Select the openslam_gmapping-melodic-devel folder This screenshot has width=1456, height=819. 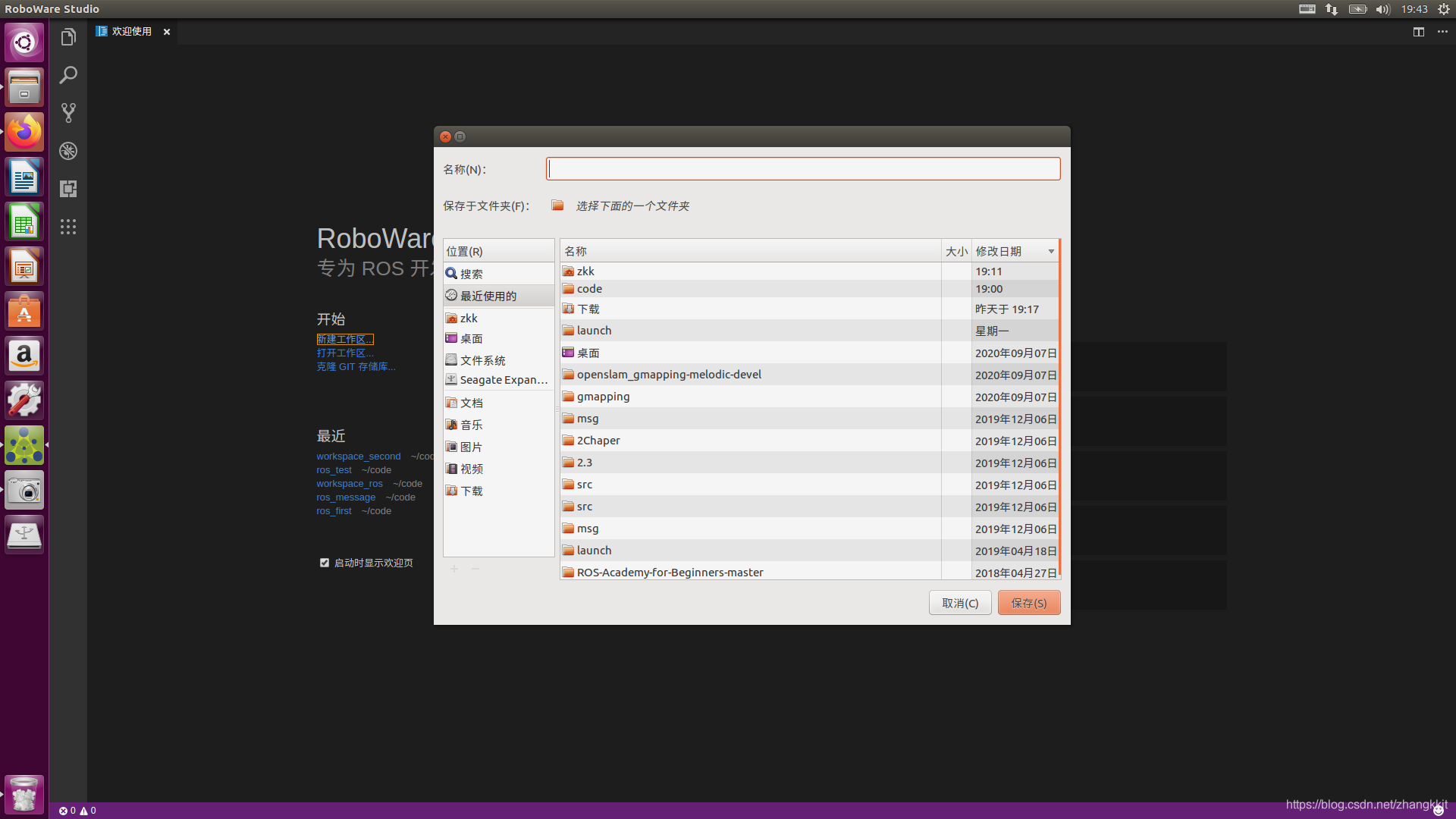click(x=668, y=375)
